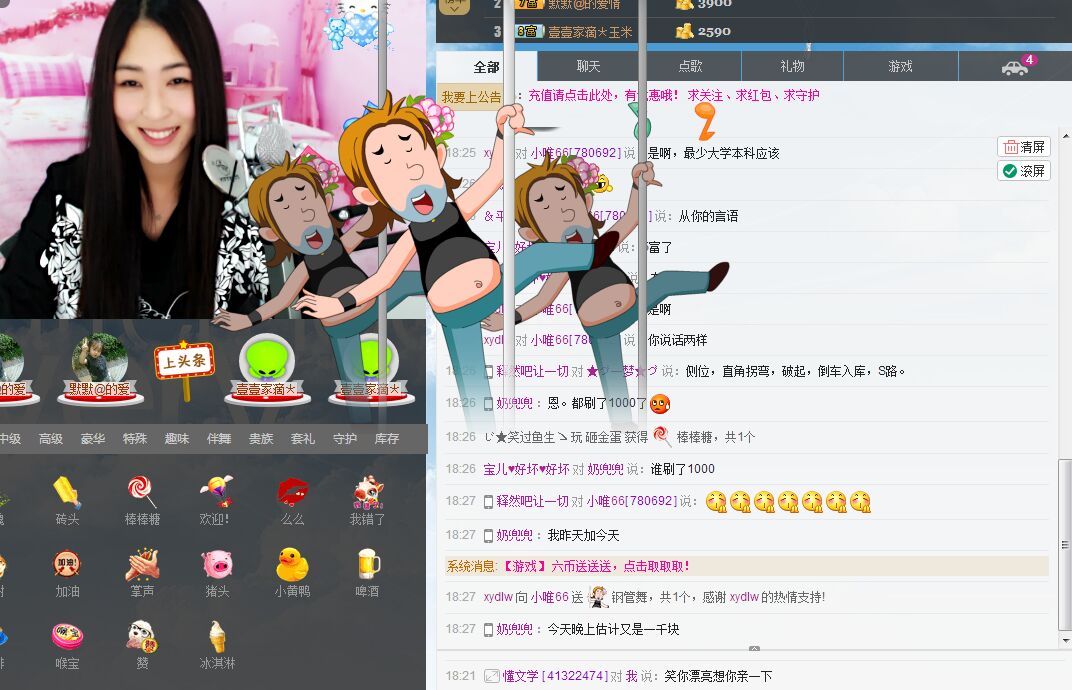The height and width of the screenshot is (690, 1072).
Task: Select the 豪华 gift category
Action: 93,438
